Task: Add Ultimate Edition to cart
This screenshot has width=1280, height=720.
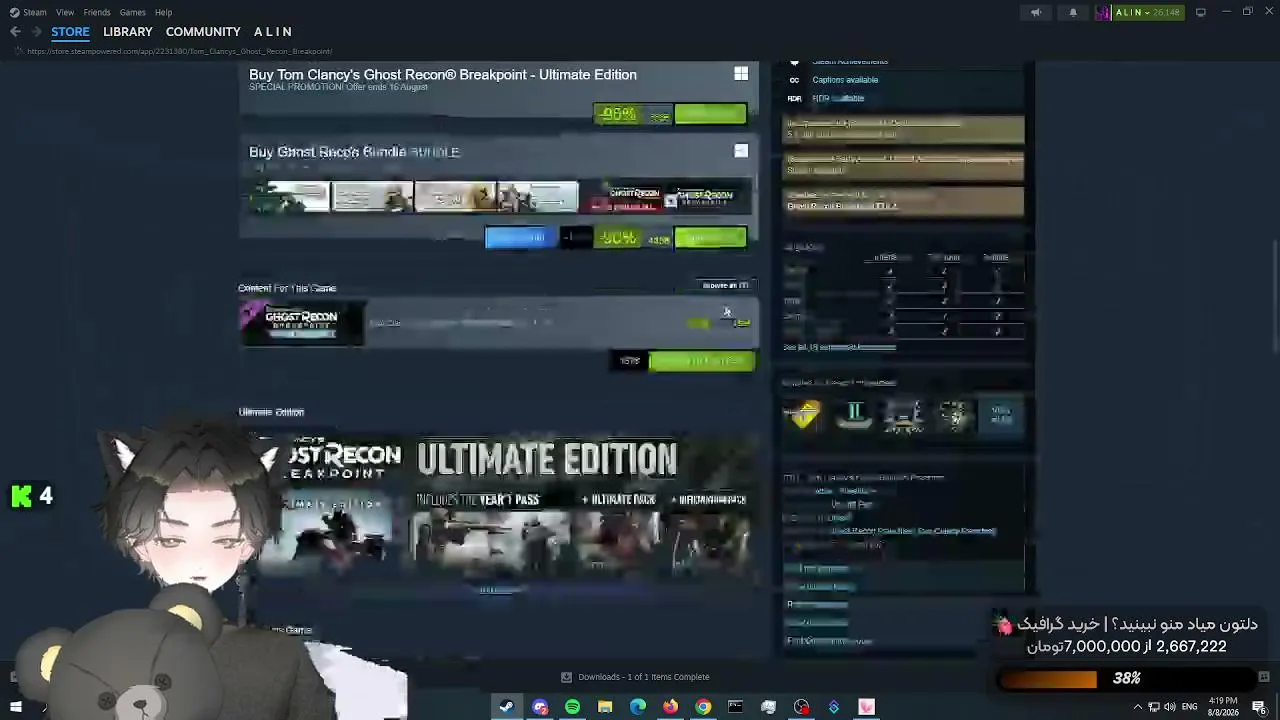Action: click(710, 114)
